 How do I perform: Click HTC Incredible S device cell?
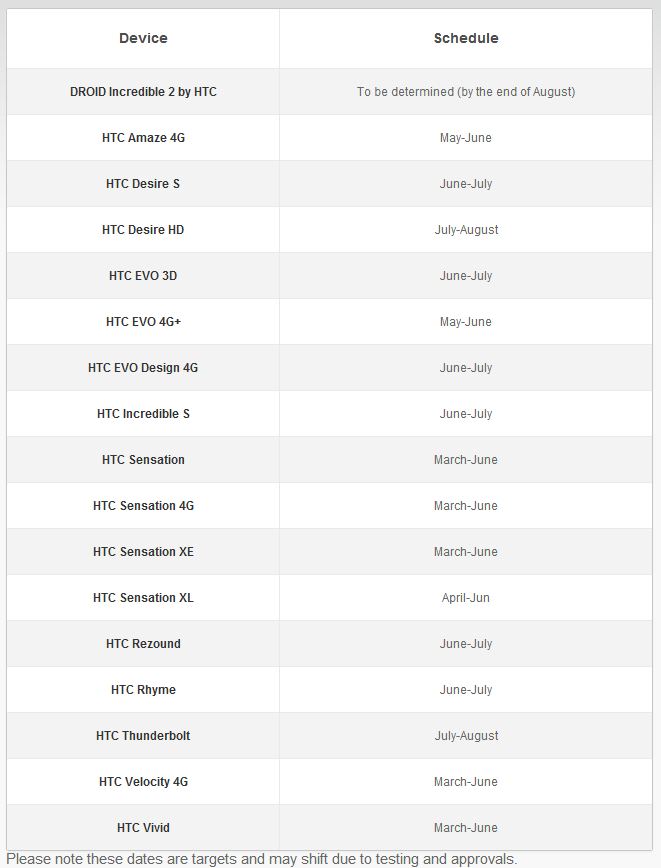tap(143, 414)
